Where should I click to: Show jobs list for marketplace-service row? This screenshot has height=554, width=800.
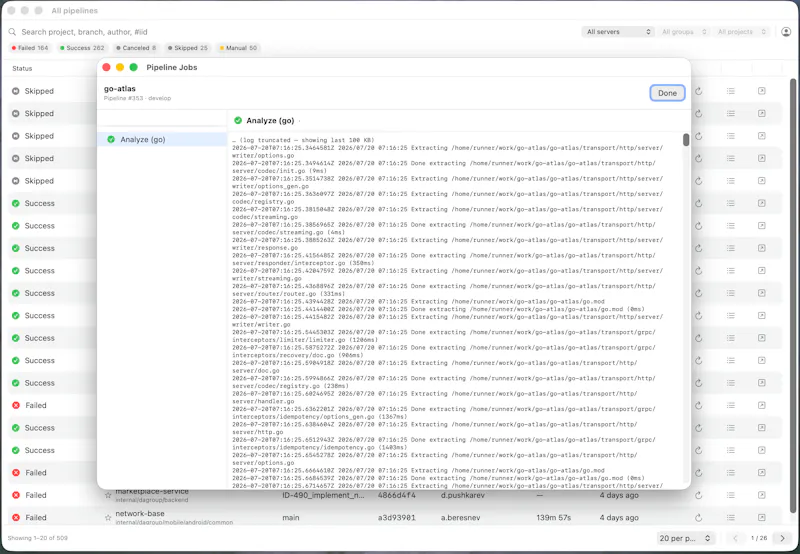click(x=731, y=495)
